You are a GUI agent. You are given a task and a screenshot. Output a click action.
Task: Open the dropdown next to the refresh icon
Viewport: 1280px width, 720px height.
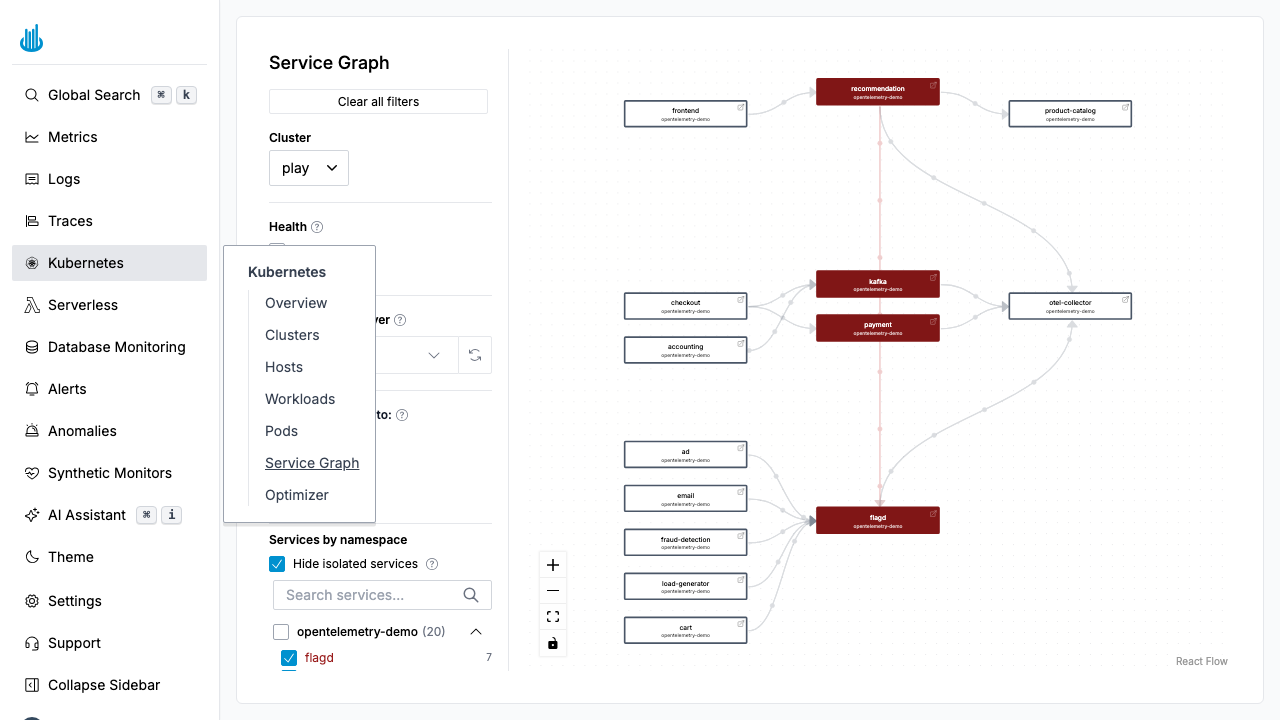coord(434,355)
